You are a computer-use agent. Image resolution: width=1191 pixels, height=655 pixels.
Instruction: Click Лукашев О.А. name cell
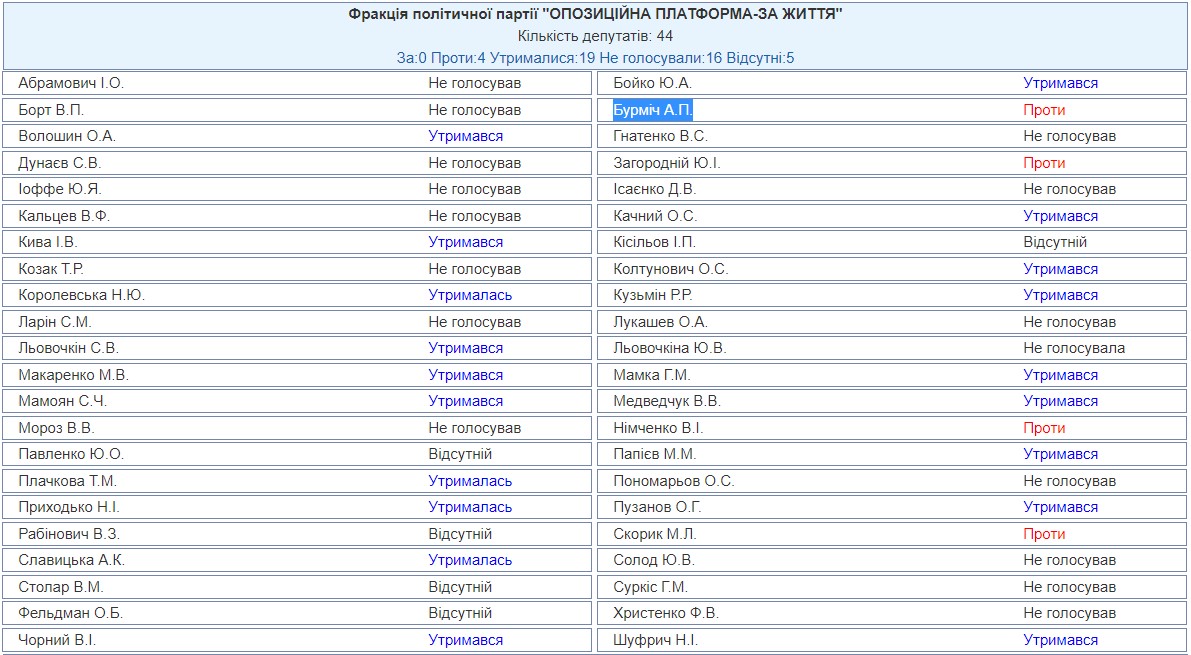[x=661, y=322]
